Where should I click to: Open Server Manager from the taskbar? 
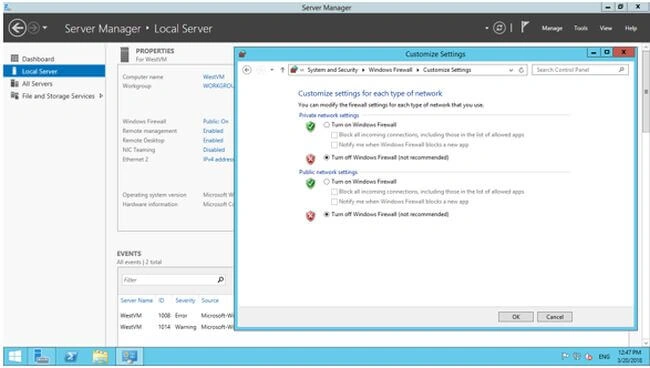41,356
